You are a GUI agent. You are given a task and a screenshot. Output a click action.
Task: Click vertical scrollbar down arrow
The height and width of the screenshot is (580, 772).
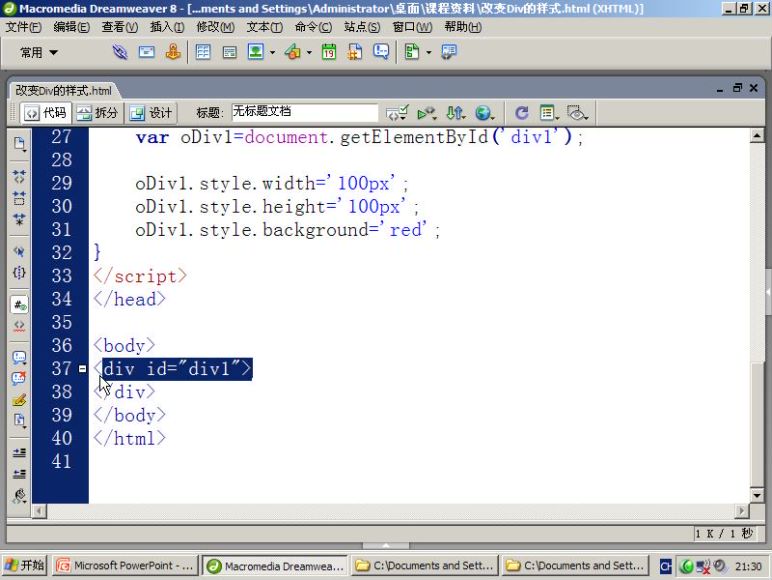[757, 495]
